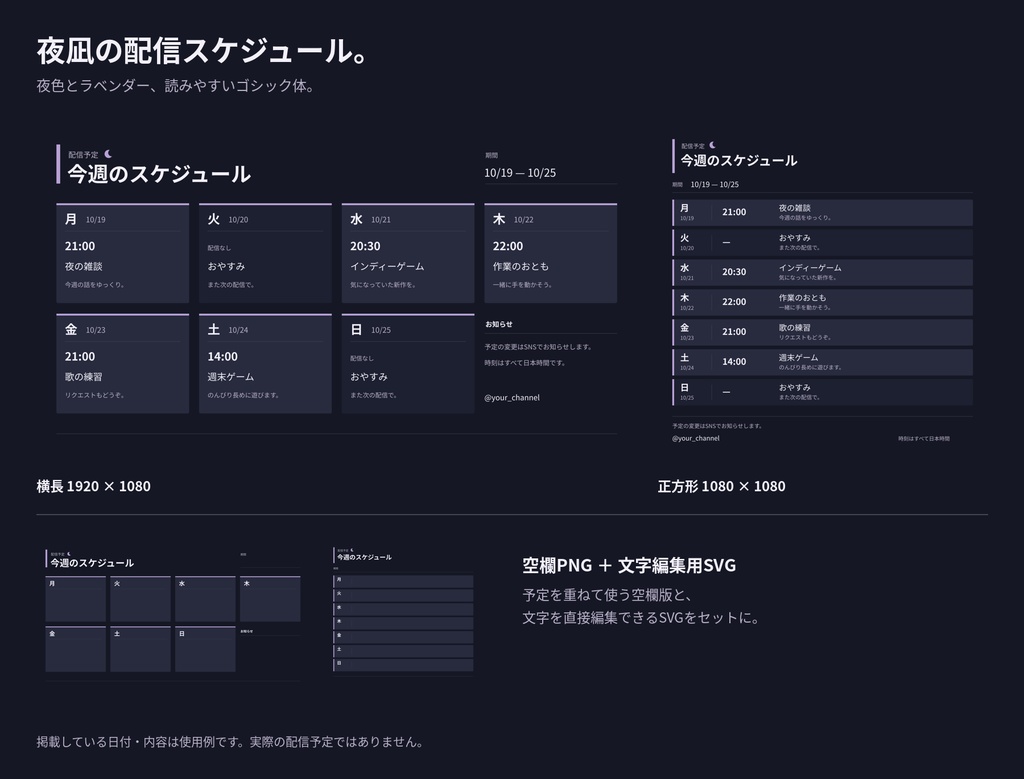The height and width of the screenshot is (779, 1024).
Task: Click 予定の変更はSNSでお知らせします。 in square preview footer
Action: 717,426
